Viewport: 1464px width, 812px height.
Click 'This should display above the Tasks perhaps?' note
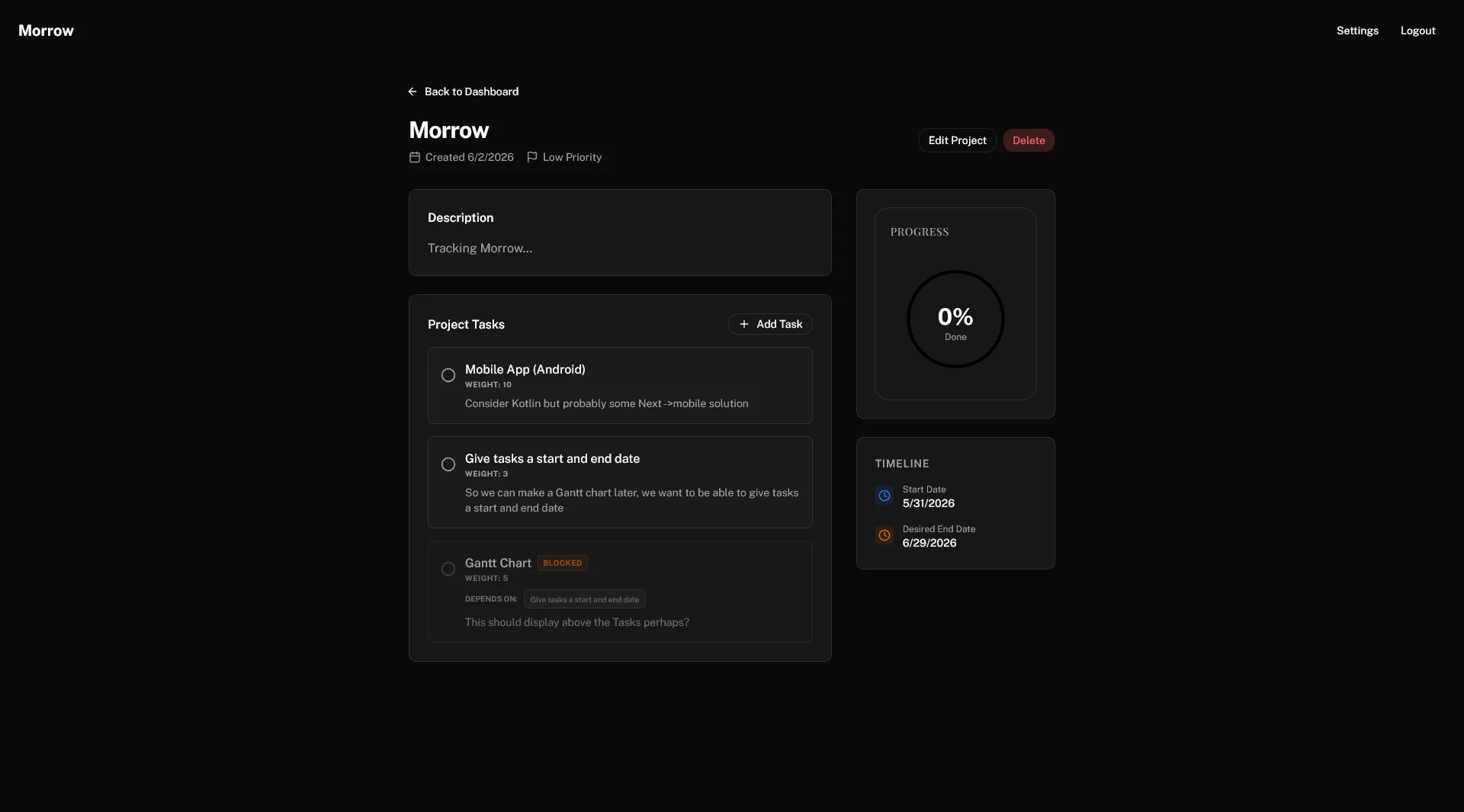[577, 623]
